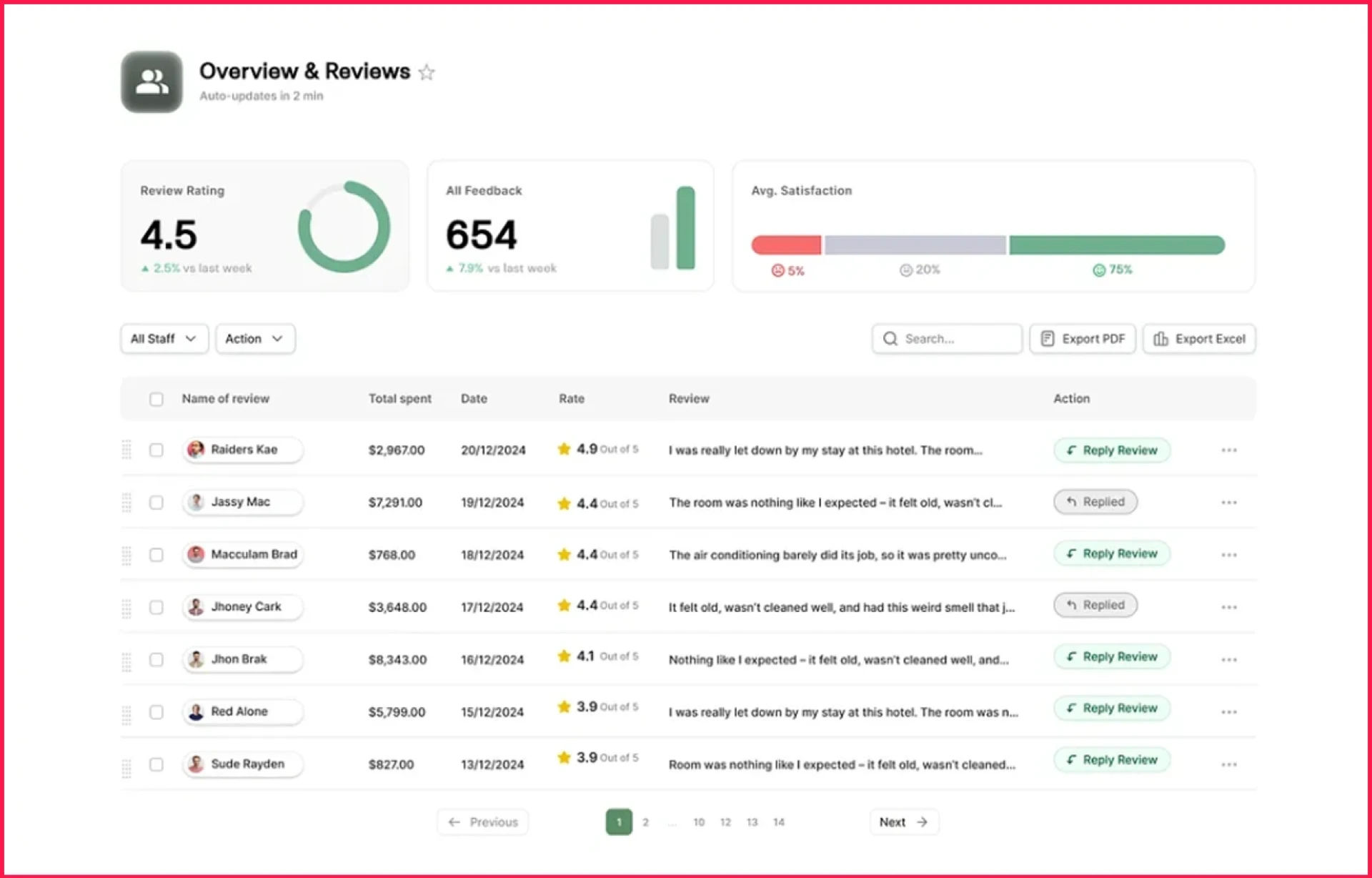Click Sude Rayden's profile avatar

click(x=196, y=764)
